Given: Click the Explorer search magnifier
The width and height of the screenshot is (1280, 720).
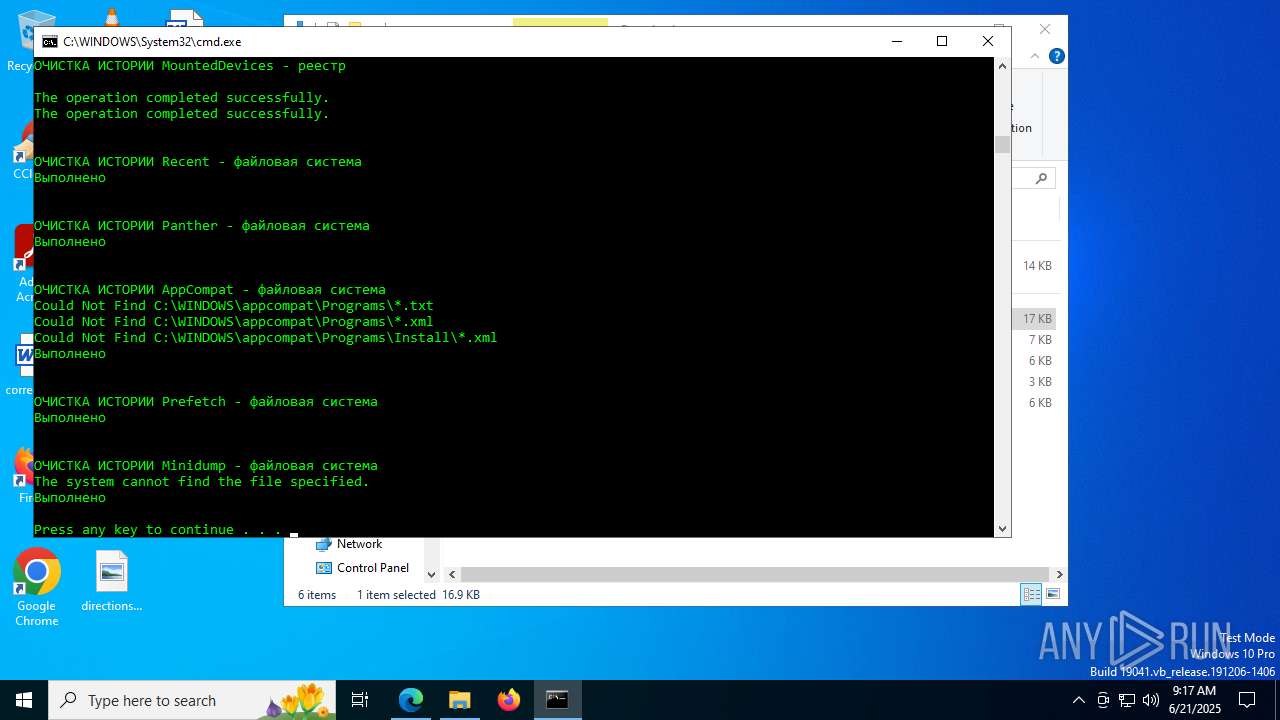Looking at the screenshot, I should click(1041, 178).
